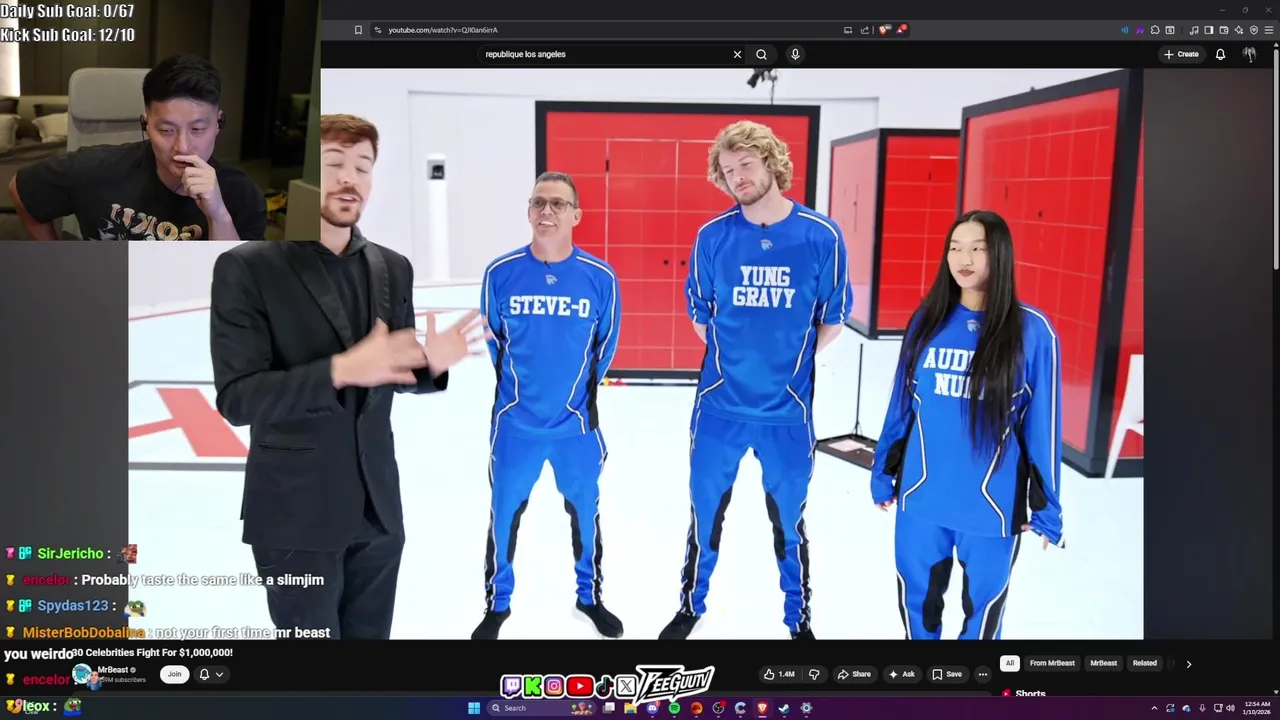The height and width of the screenshot is (720, 1280).
Task: Open the gear app in the taskbar
Action: (x=806, y=708)
